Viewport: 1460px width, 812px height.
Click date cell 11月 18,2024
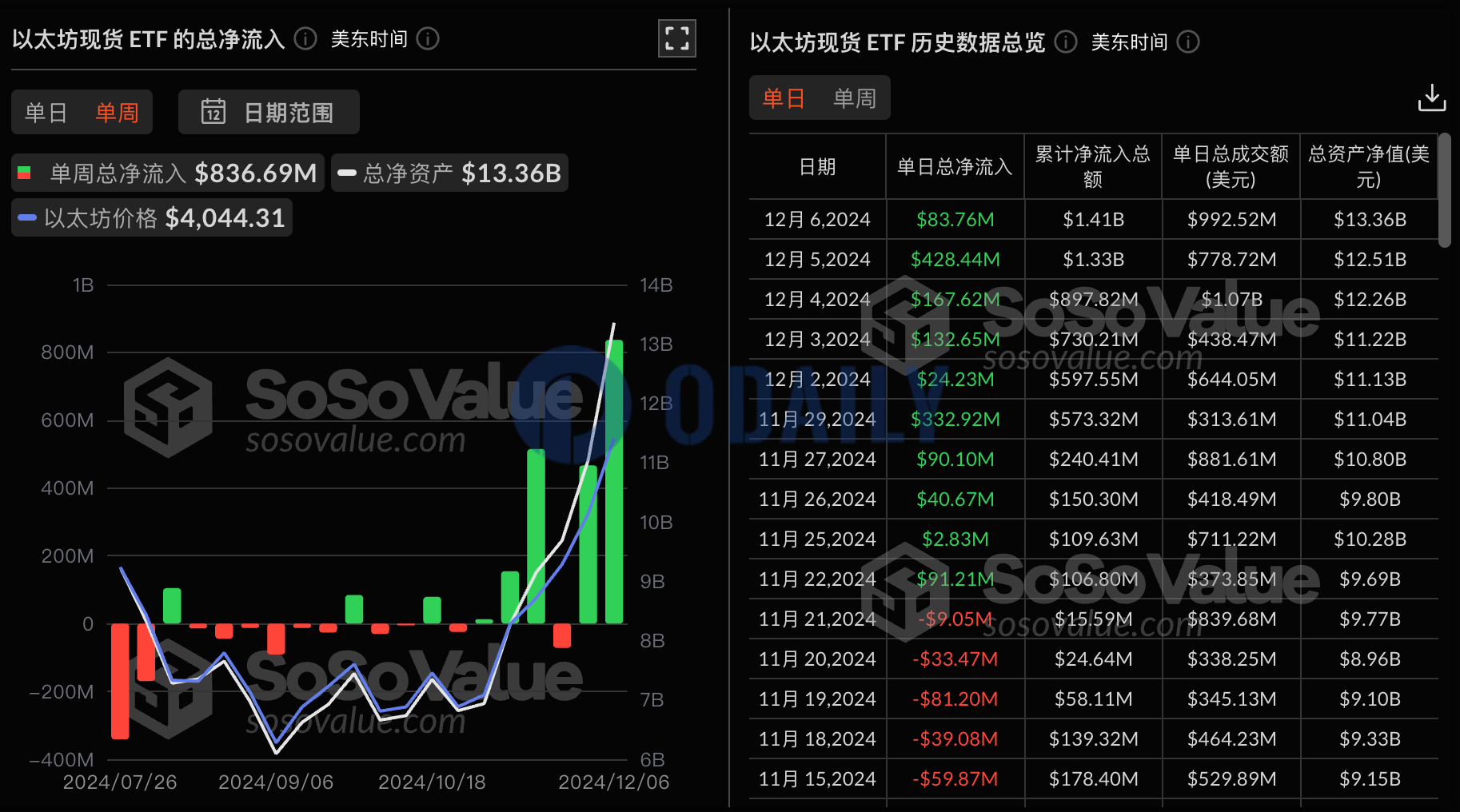tap(817, 738)
